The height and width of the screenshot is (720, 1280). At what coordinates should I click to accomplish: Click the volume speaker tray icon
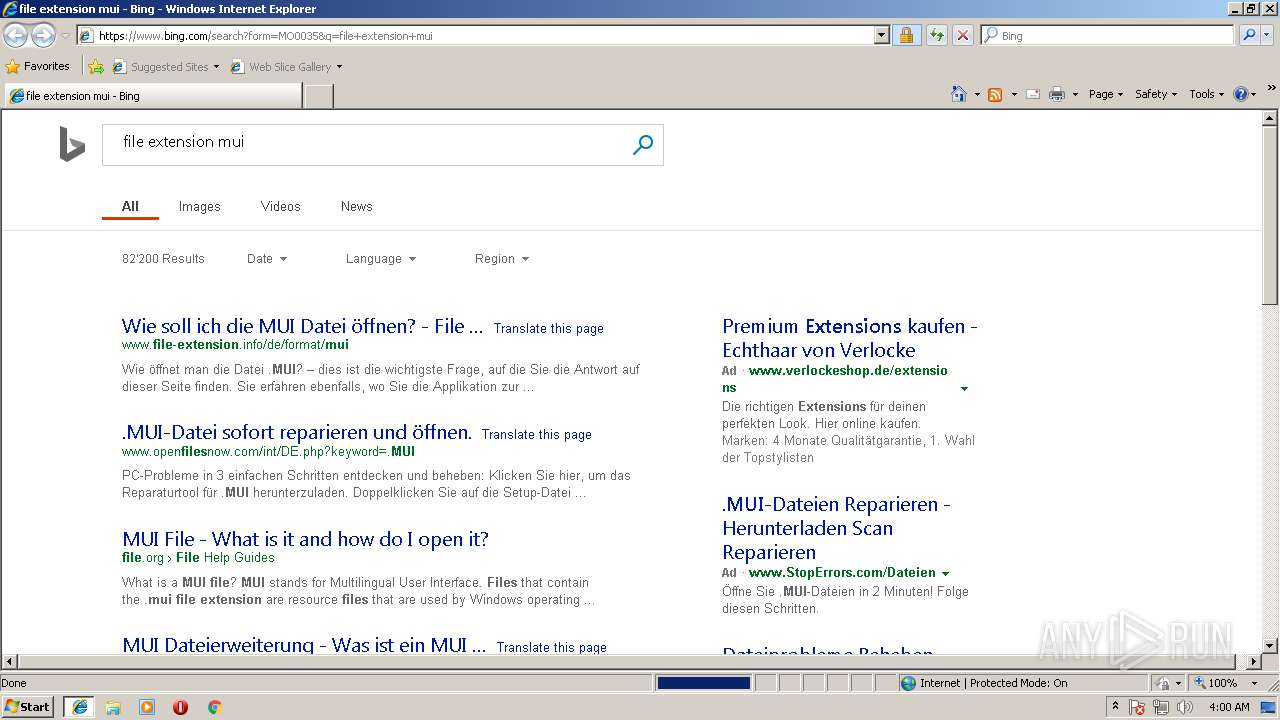[x=1185, y=707]
